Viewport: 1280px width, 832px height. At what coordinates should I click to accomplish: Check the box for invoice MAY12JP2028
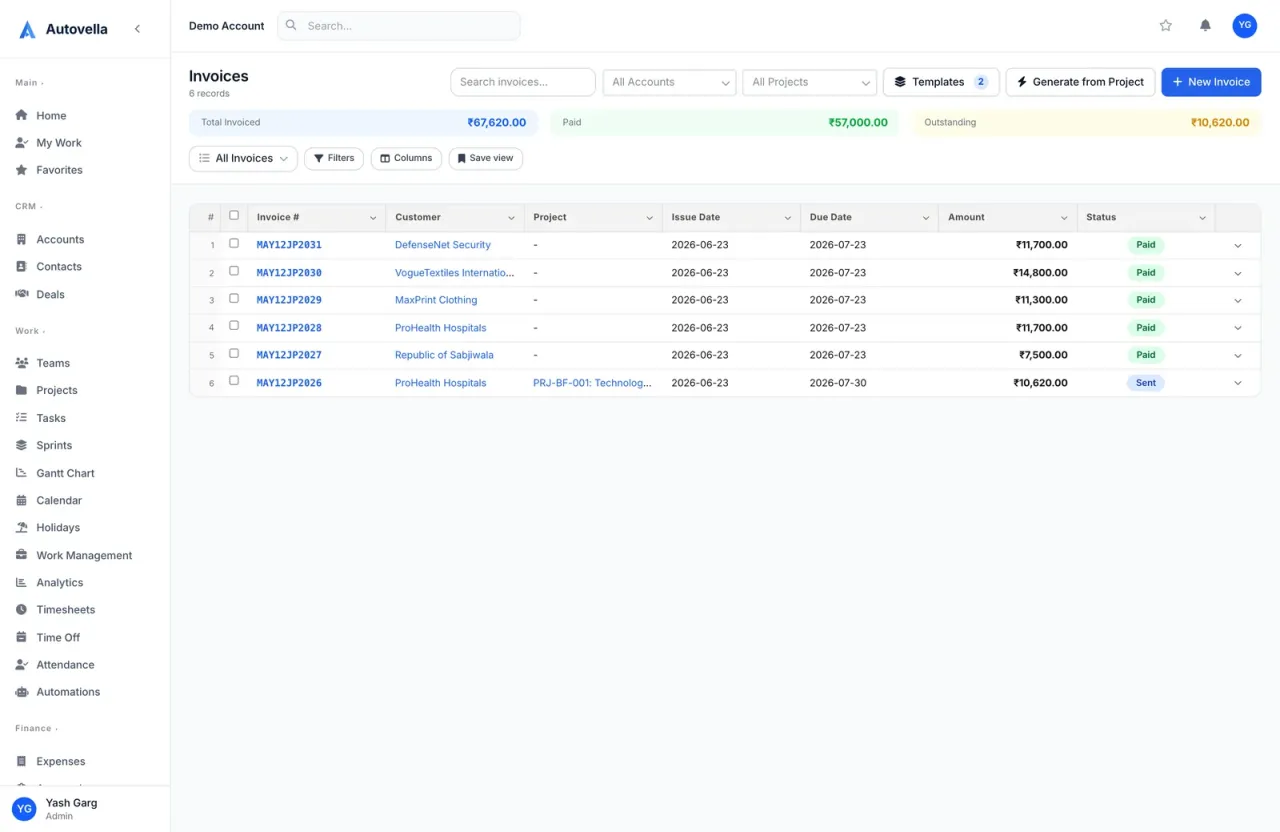(234, 326)
